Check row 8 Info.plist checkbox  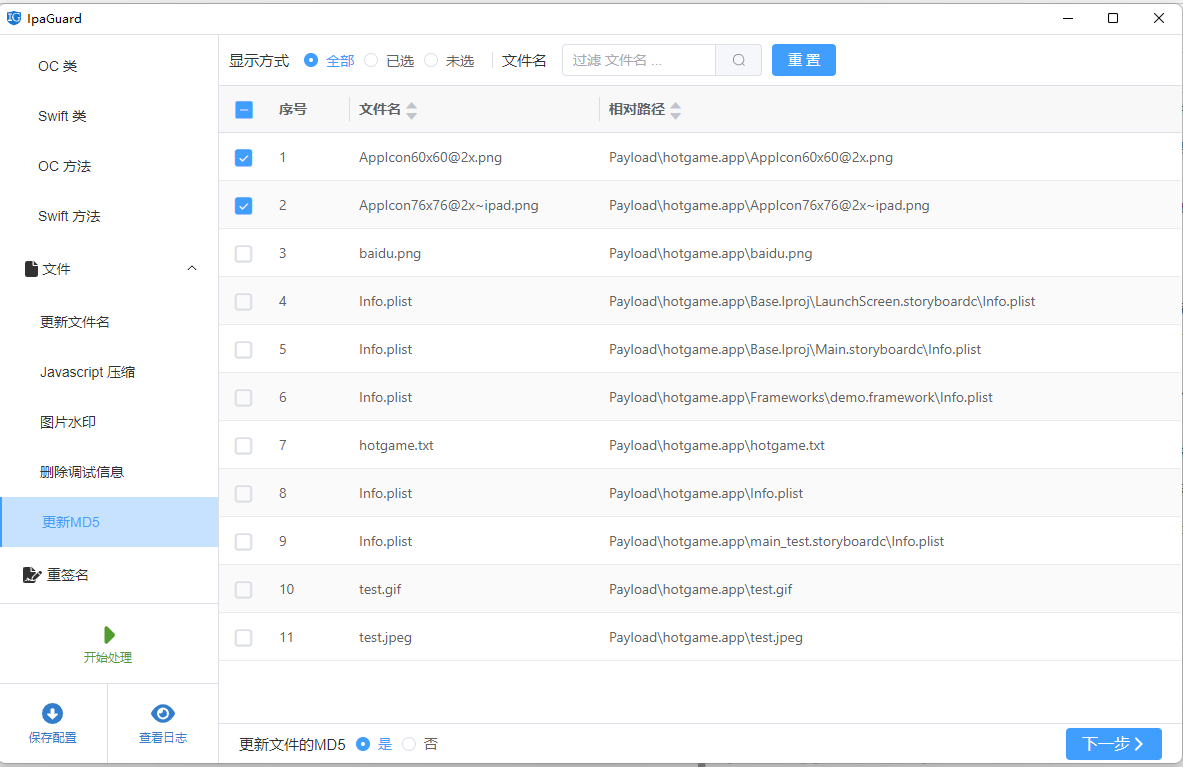(244, 494)
